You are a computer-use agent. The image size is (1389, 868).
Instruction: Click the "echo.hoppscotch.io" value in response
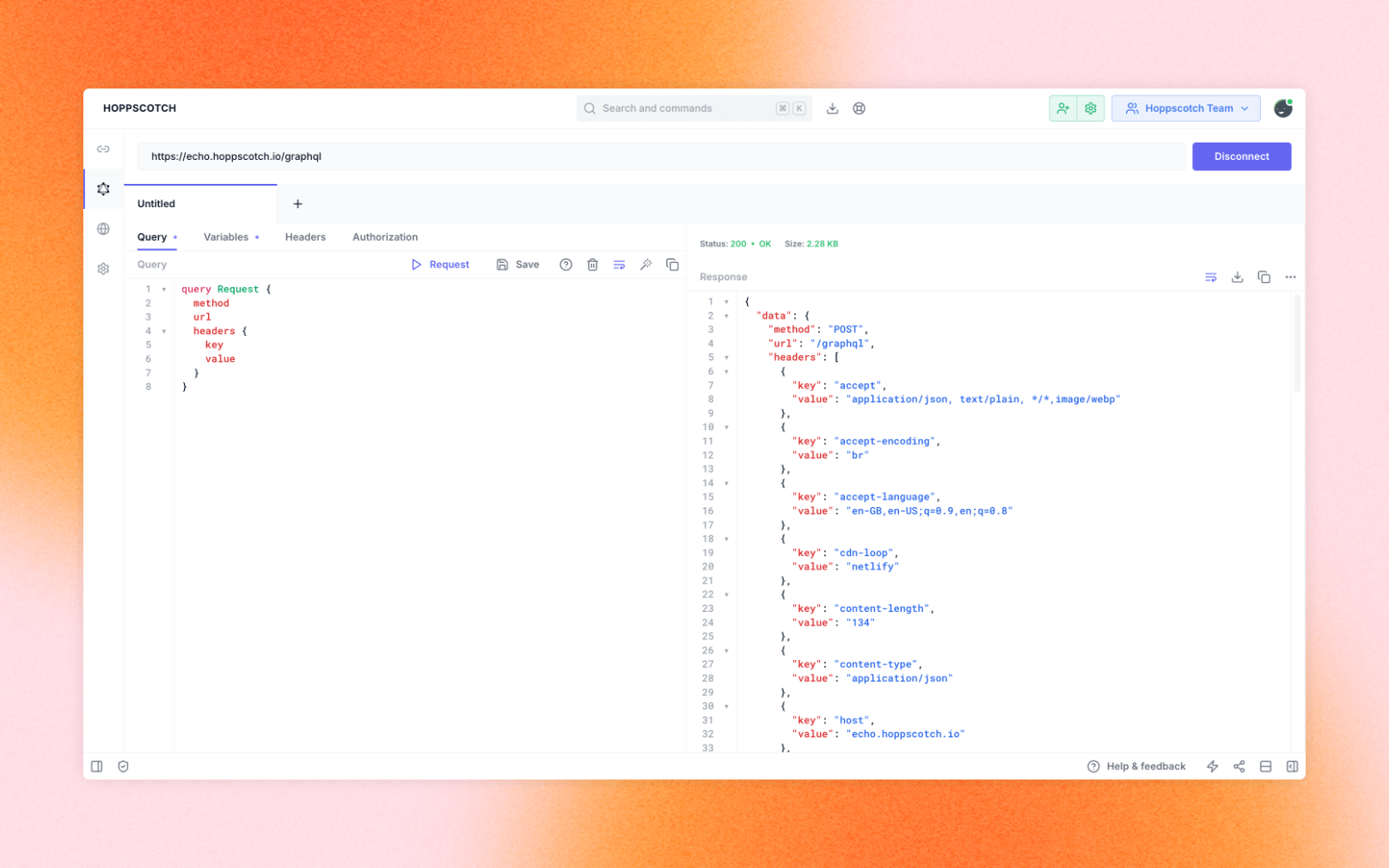[x=905, y=734]
